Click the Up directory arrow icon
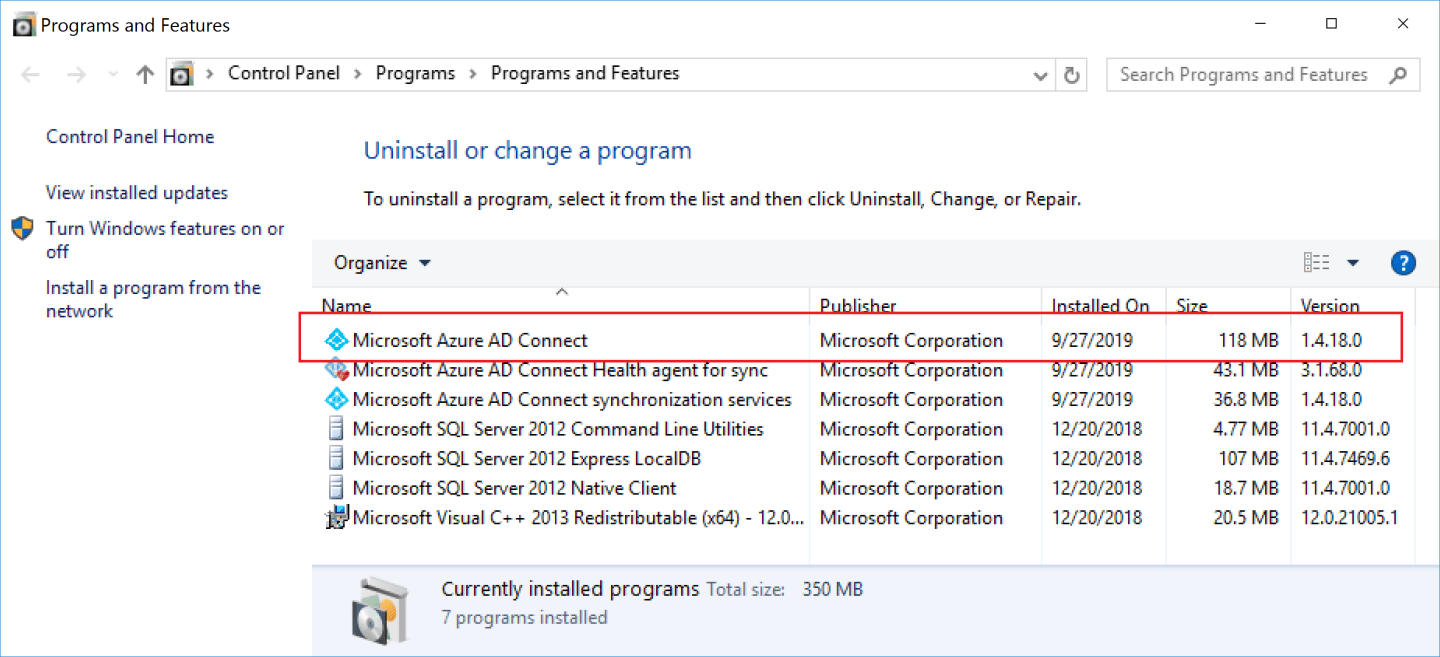Screen dimensions: 1440x657 click(x=145, y=75)
